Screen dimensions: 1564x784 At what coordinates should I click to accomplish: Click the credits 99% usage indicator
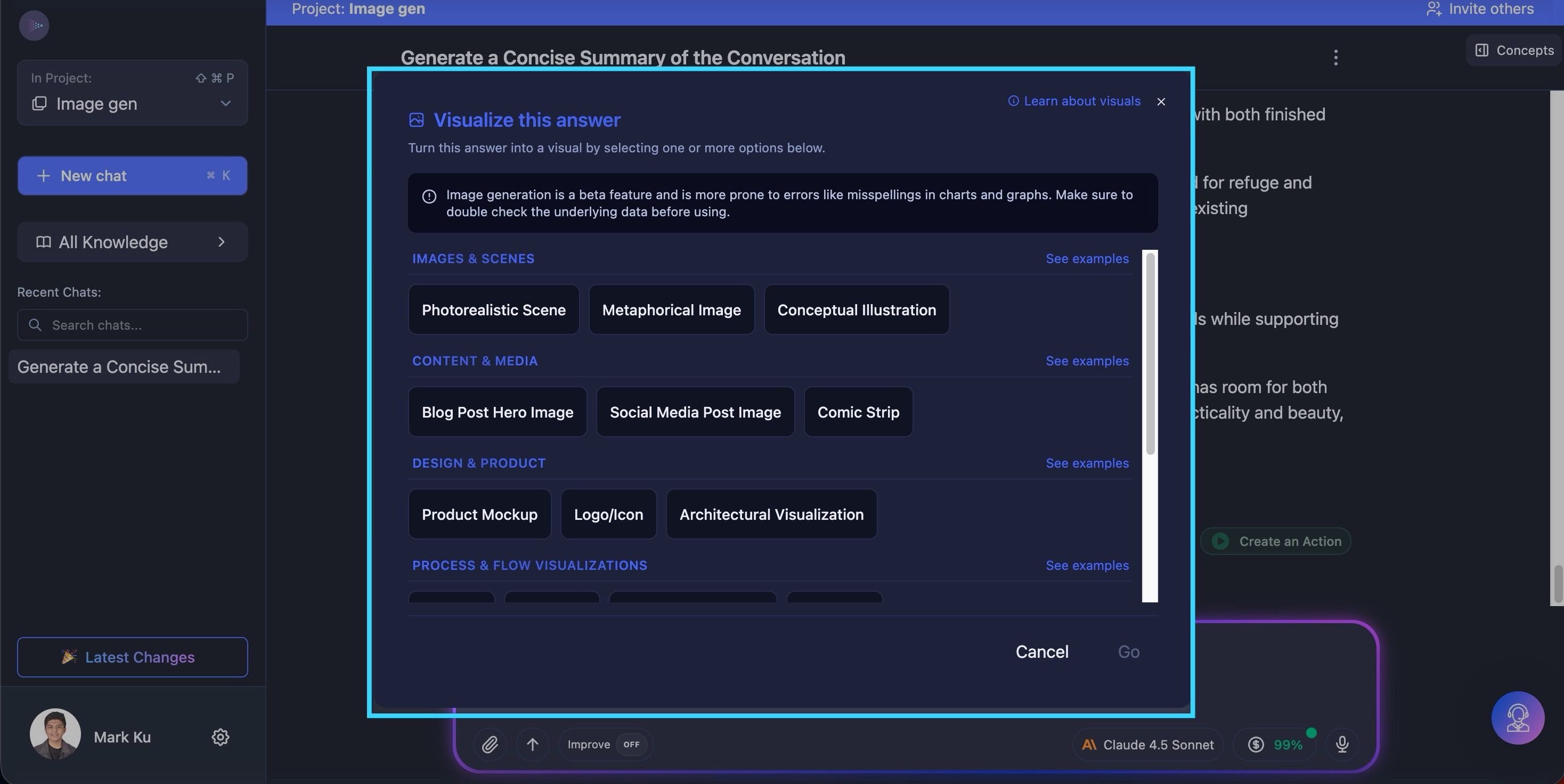1276,745
